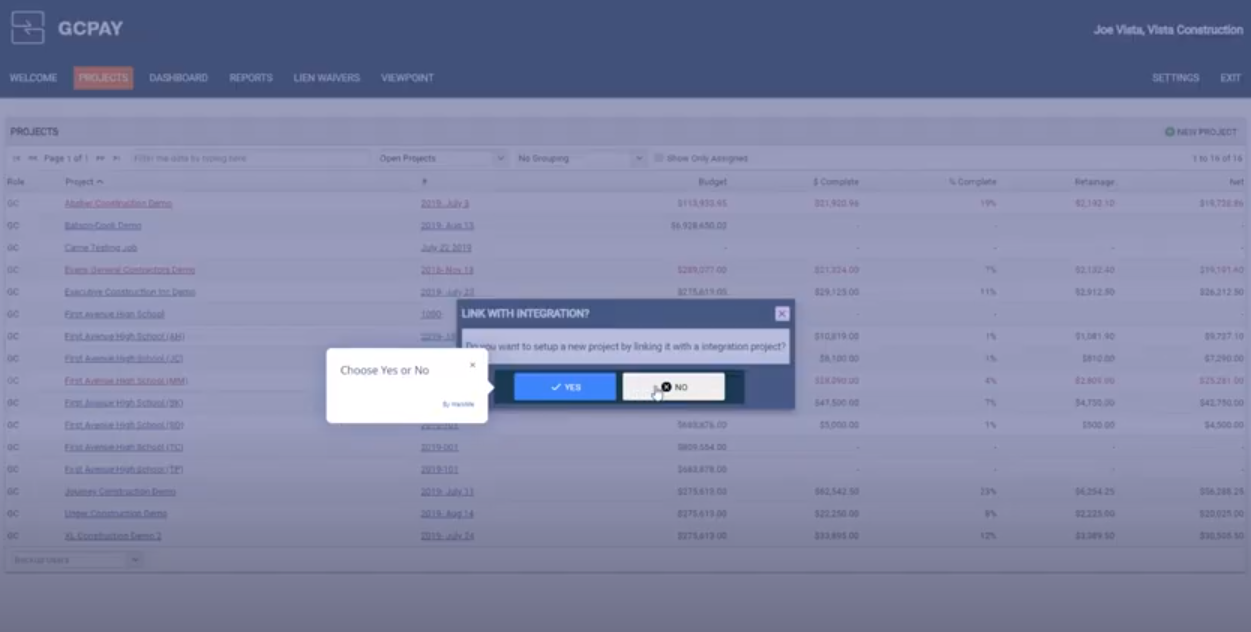Sort by the % Complete column header
This screenshot has width=1251, height=632.
click(972, 182)
